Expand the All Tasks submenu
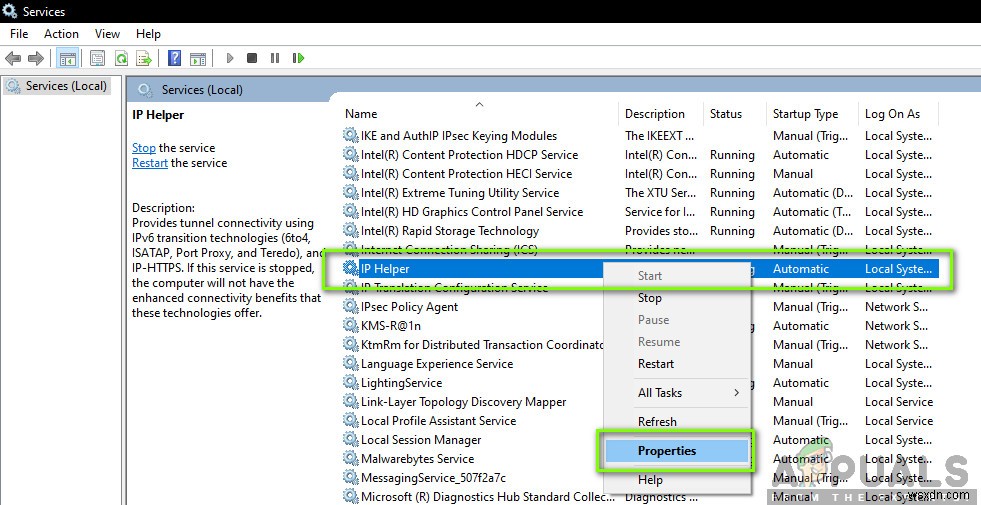This screenshot has width=981, height=505. pyautogui.click(x=676, y=392)
